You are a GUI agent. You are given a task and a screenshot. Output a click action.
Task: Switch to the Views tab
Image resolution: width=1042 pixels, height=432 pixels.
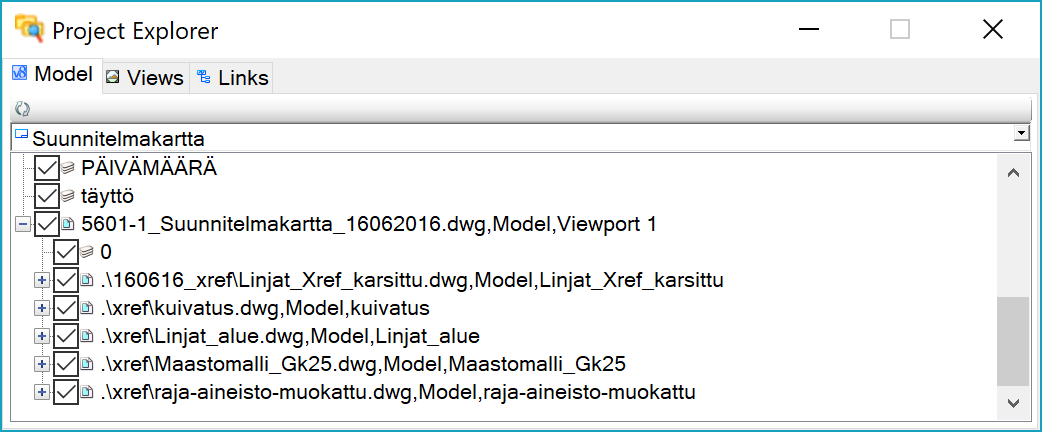click(x=145, y=77)
